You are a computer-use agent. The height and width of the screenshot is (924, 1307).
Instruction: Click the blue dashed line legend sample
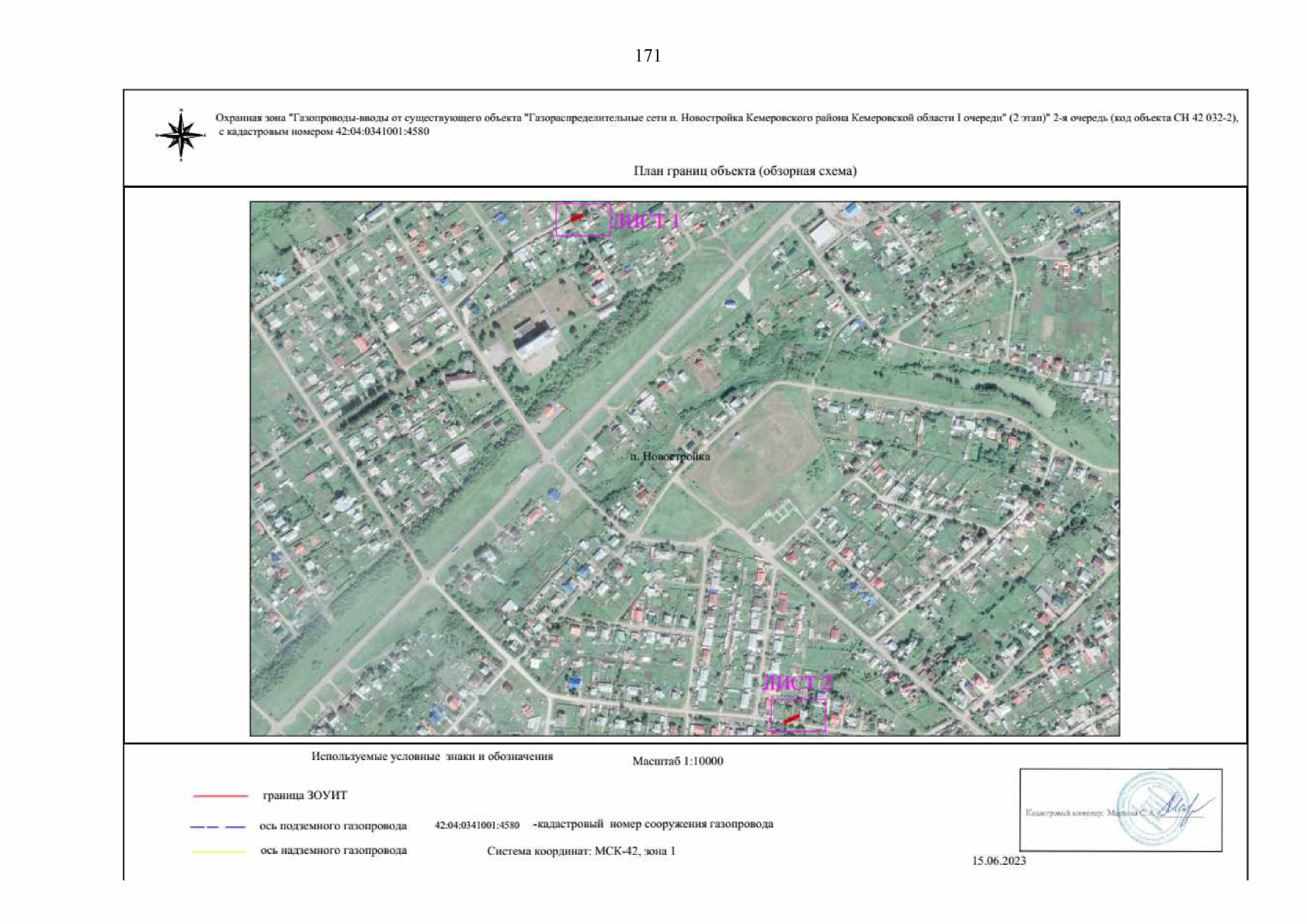218,827
